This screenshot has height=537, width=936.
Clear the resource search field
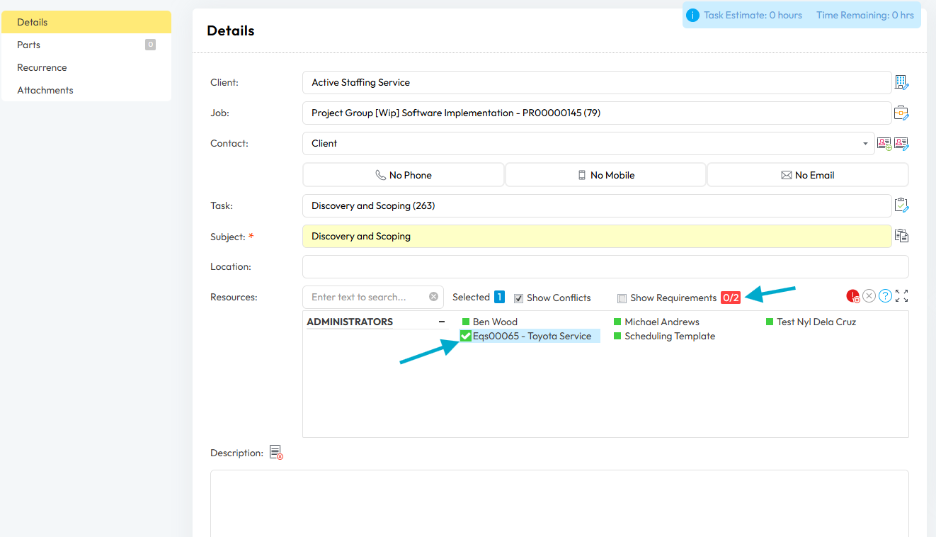(x=434, y=297)
